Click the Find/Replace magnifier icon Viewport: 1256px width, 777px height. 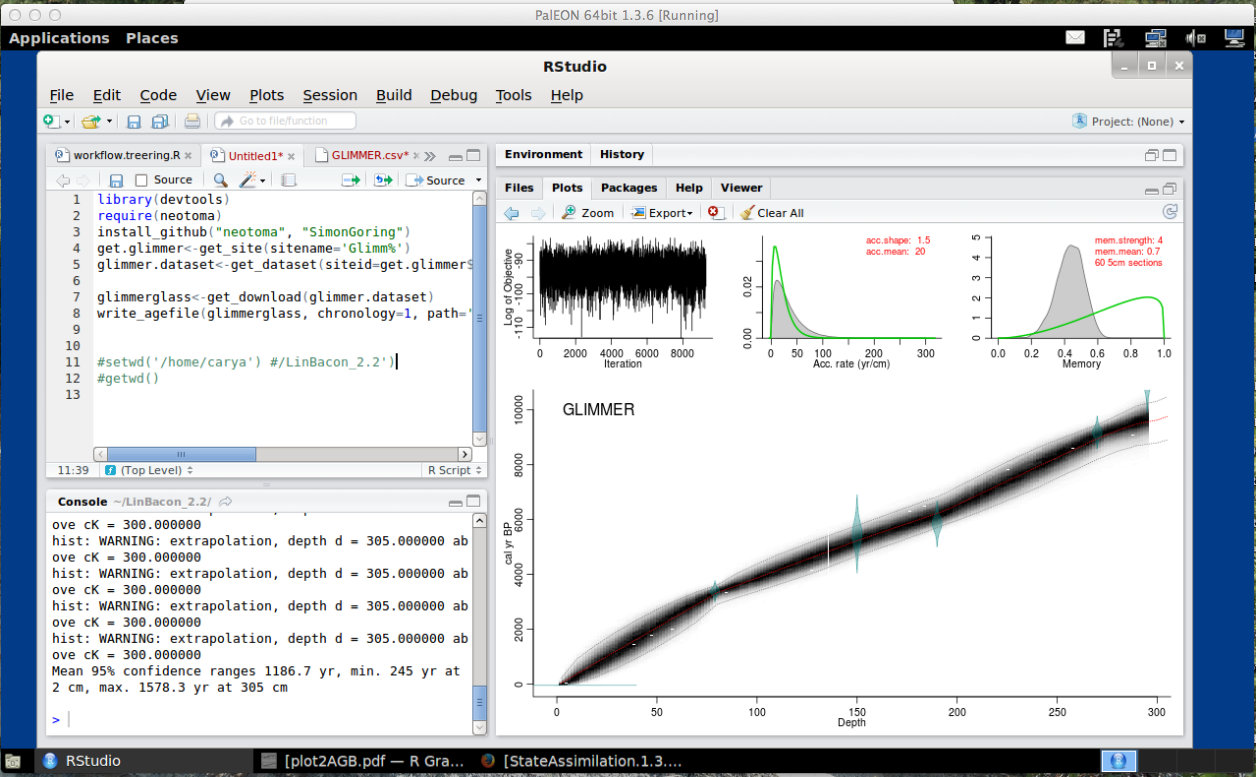tap(220, 180)
